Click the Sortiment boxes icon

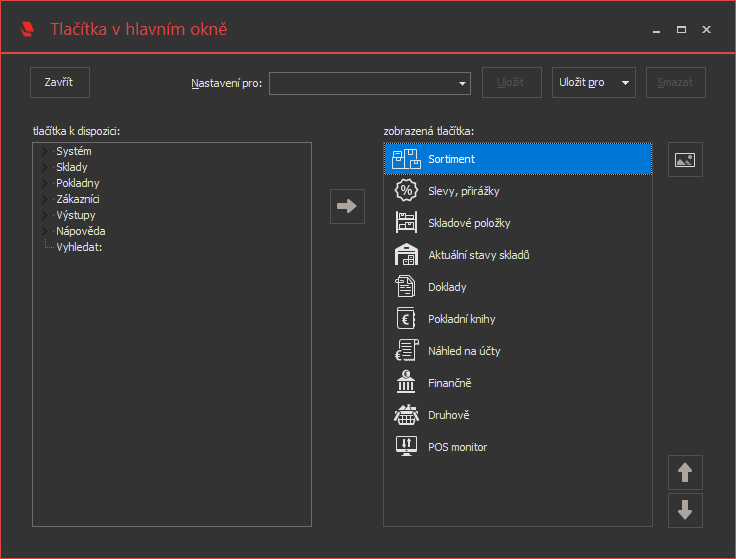[406, 159]
